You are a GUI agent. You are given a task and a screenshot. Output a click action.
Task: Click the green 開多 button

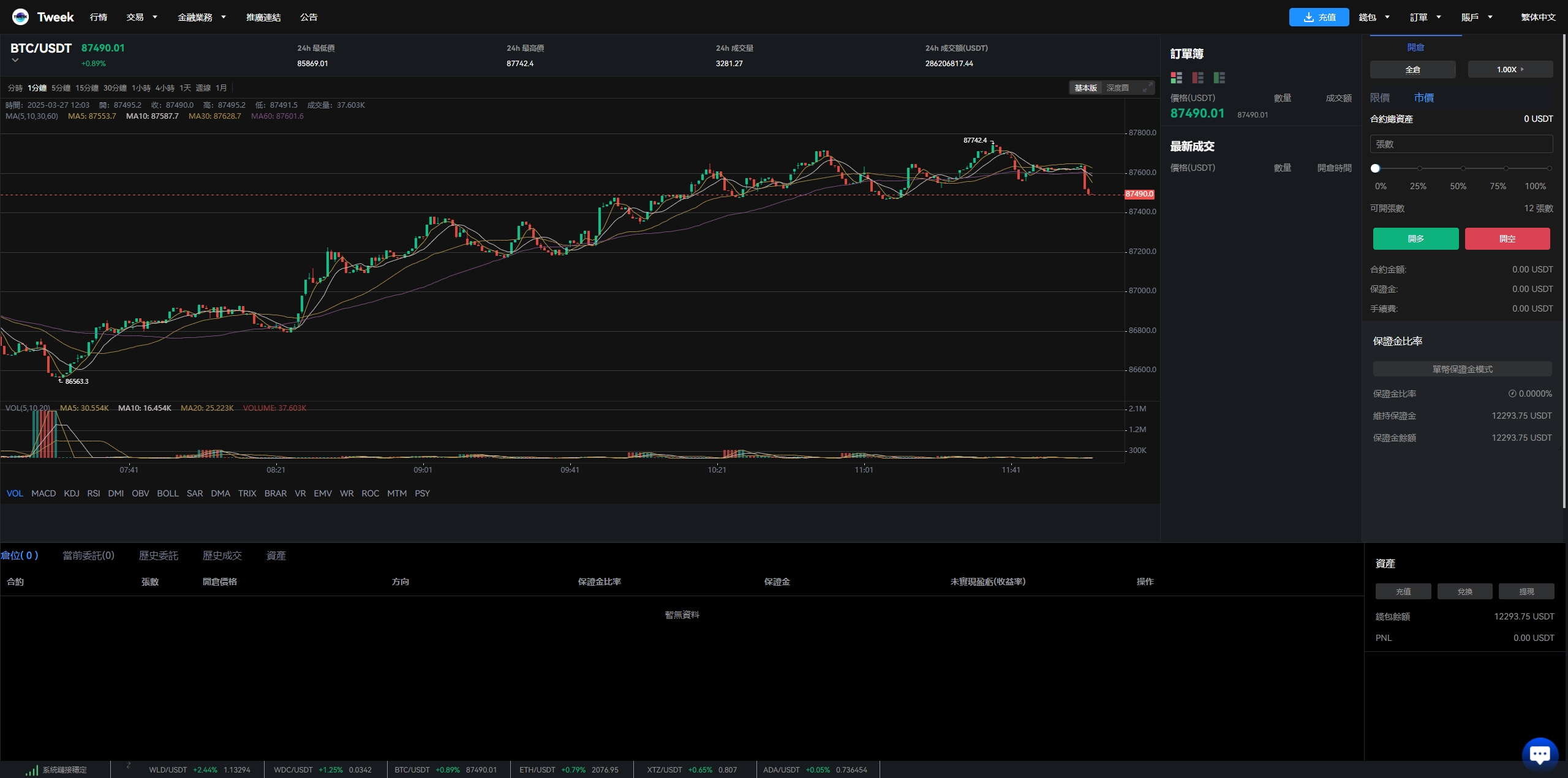coord(1415,239)
